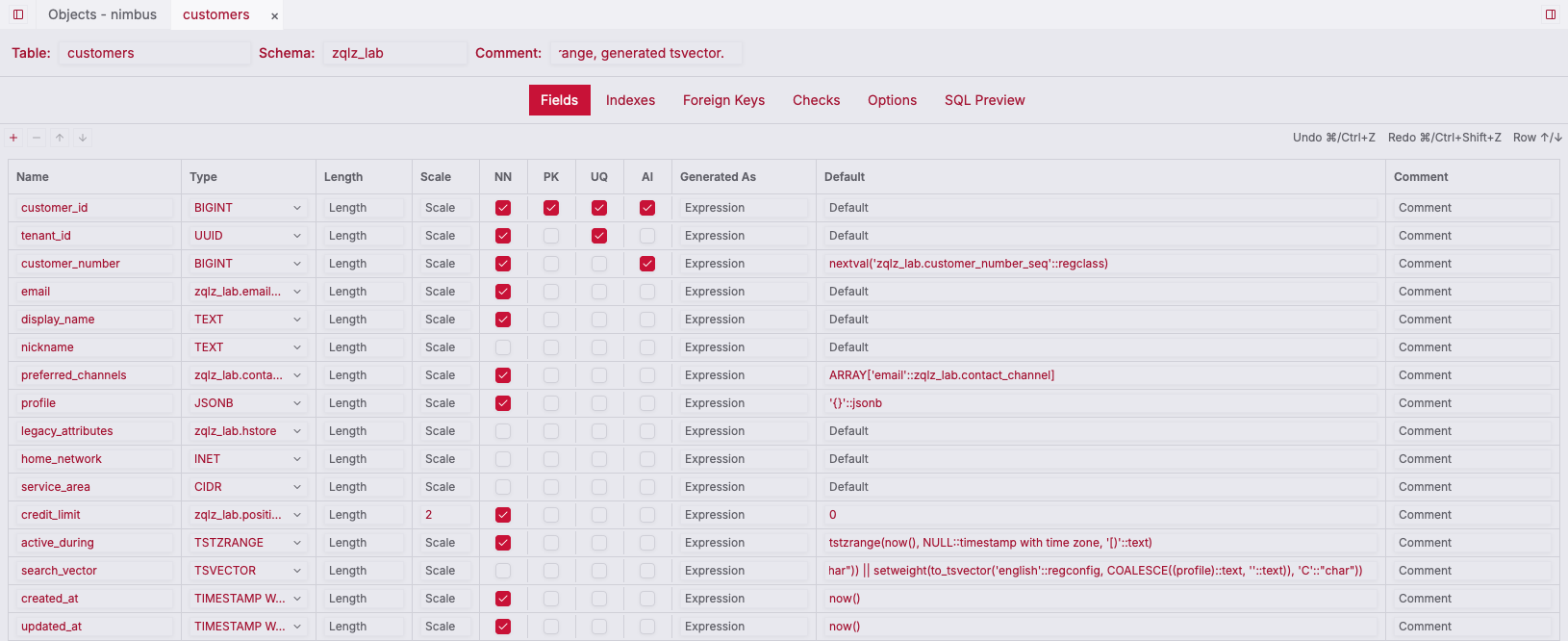Click Undo ⌘/Ctrl+Z hint
This screenshot has height=641, width=1568.
pos(1334,138)
